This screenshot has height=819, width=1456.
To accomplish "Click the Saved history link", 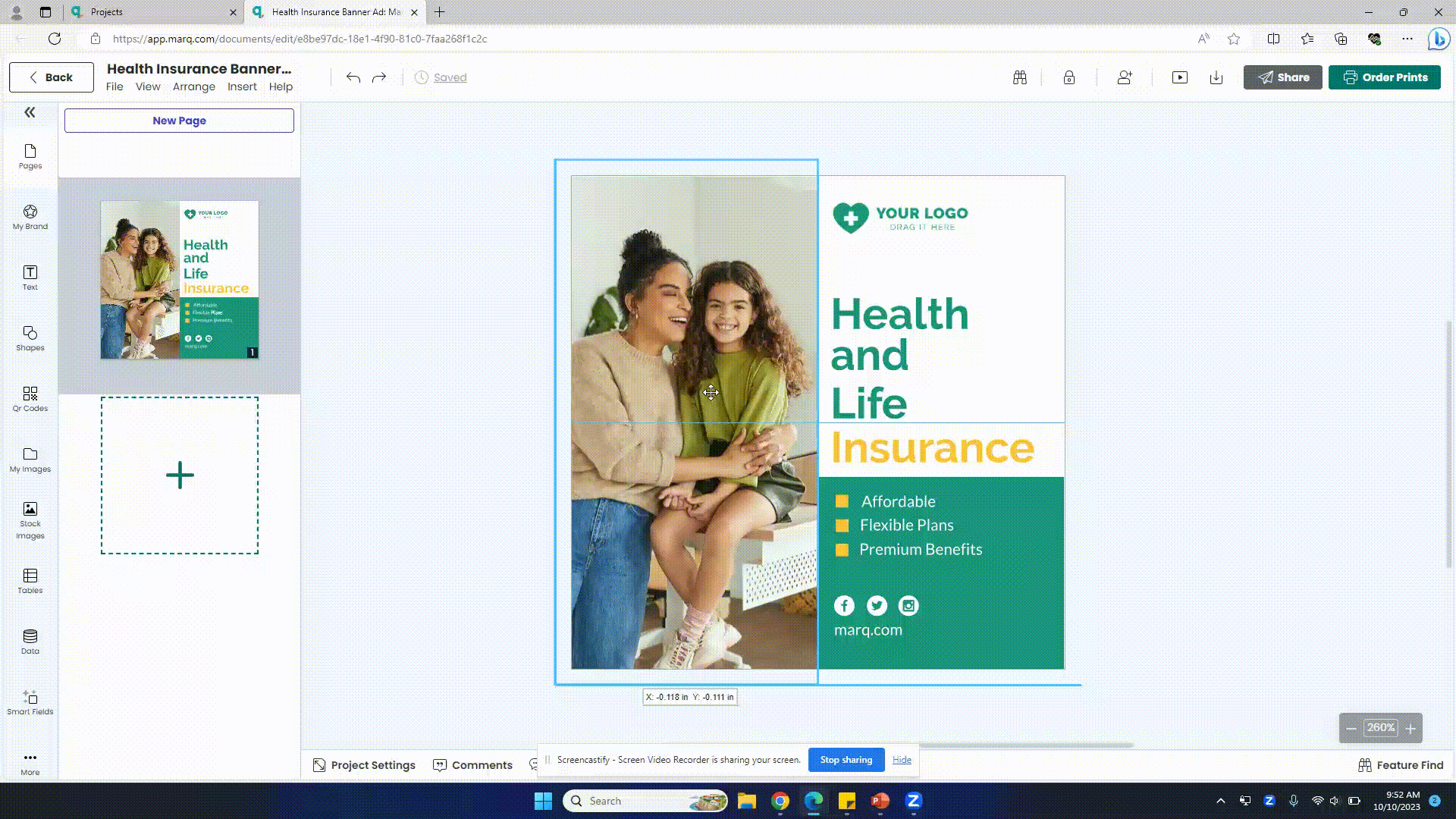I will [450, 77].
